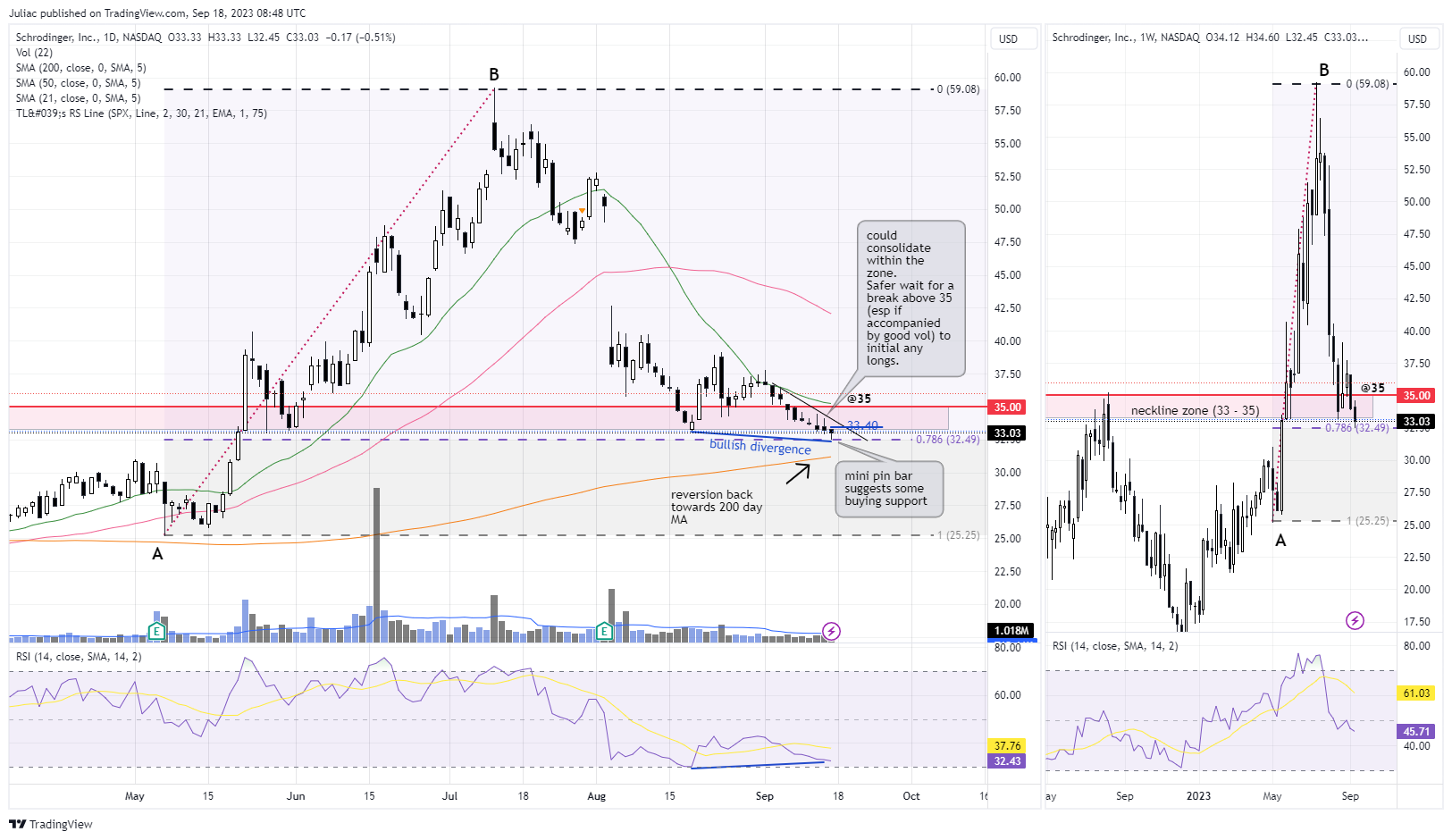This screenshot has width=1452, height=840.
Task: Select the 'Schrodinger, Inc., 1W, NASDAQ' weekly chart title
Action: coord(1126,38)
